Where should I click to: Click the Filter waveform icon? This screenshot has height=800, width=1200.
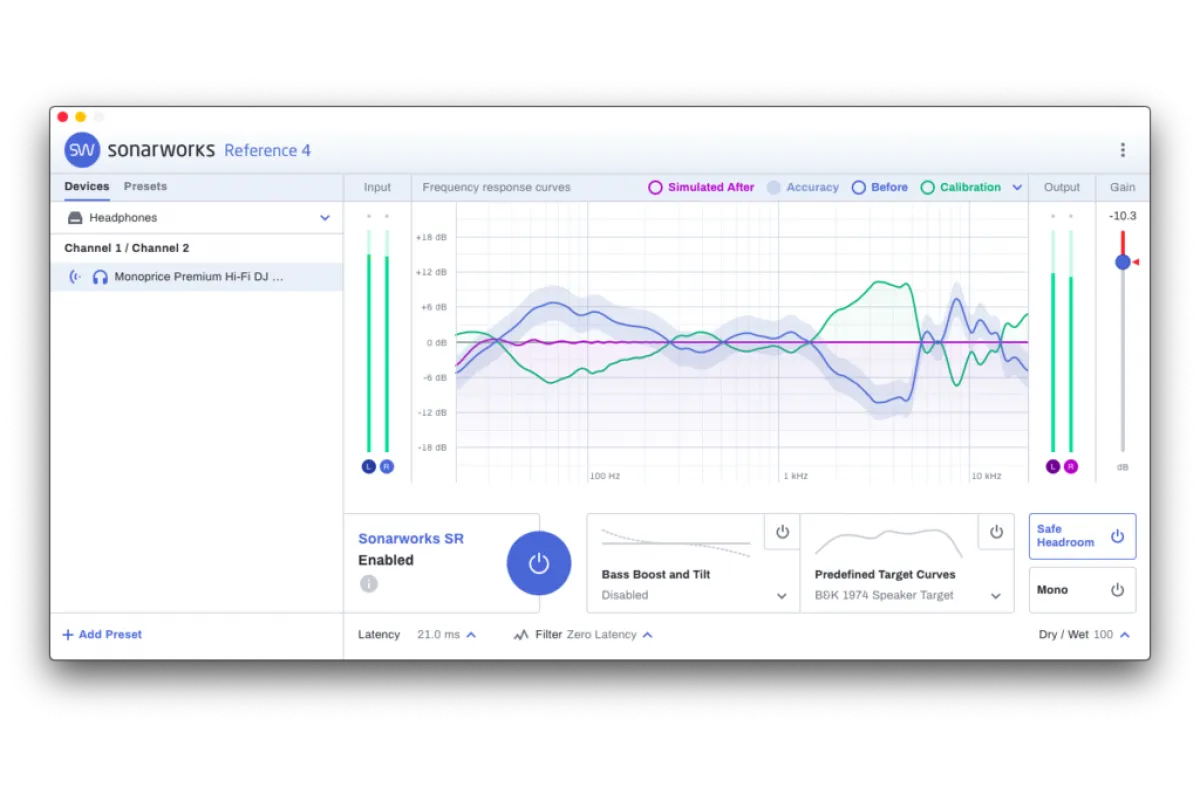click(x=521, y=635)
